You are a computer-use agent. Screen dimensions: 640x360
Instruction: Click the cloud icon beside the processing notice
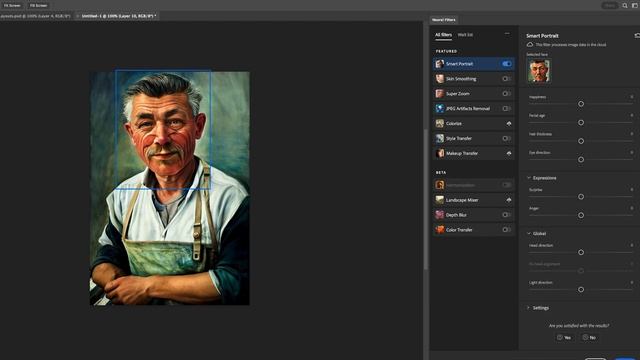530,44
